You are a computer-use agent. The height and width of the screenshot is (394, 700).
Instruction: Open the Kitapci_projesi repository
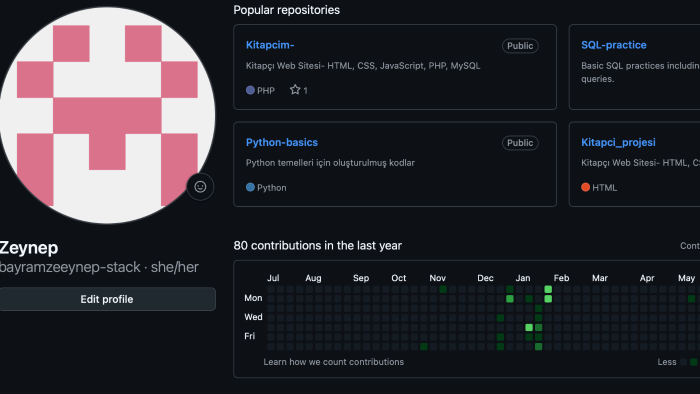(618, 142)
